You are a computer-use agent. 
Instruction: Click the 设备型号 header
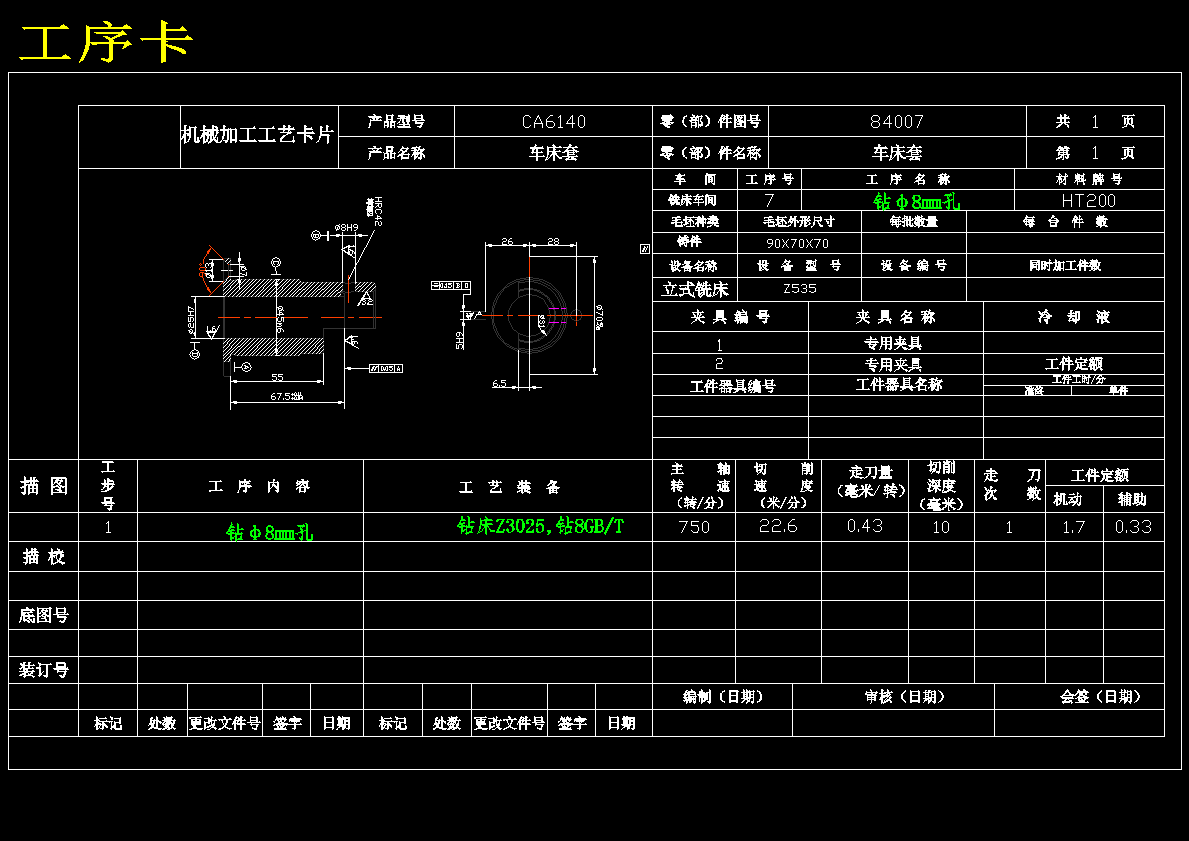pos(799,265)
